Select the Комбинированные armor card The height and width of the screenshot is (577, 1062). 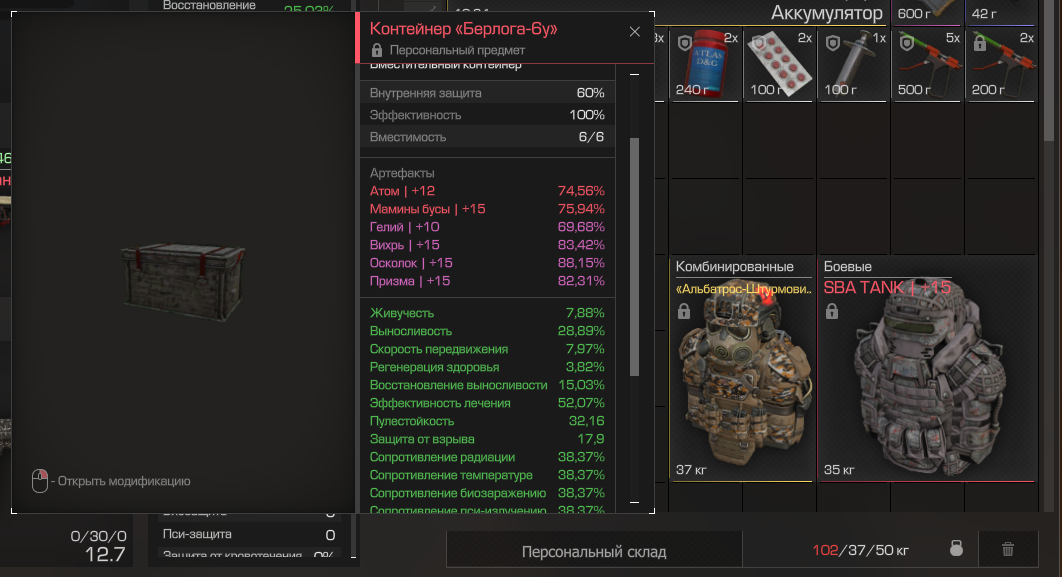tap(741, 370)
